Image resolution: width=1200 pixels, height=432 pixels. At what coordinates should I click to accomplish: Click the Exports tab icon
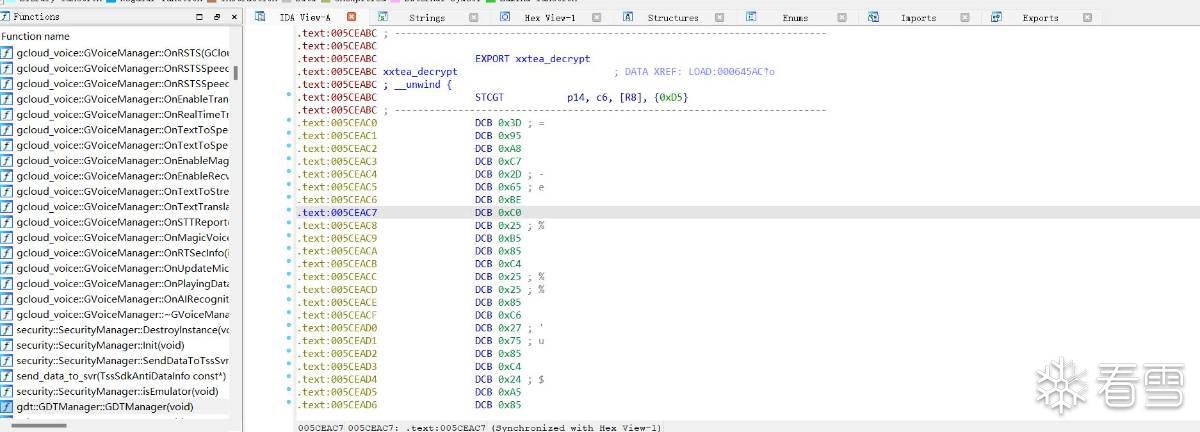(997, 17)
